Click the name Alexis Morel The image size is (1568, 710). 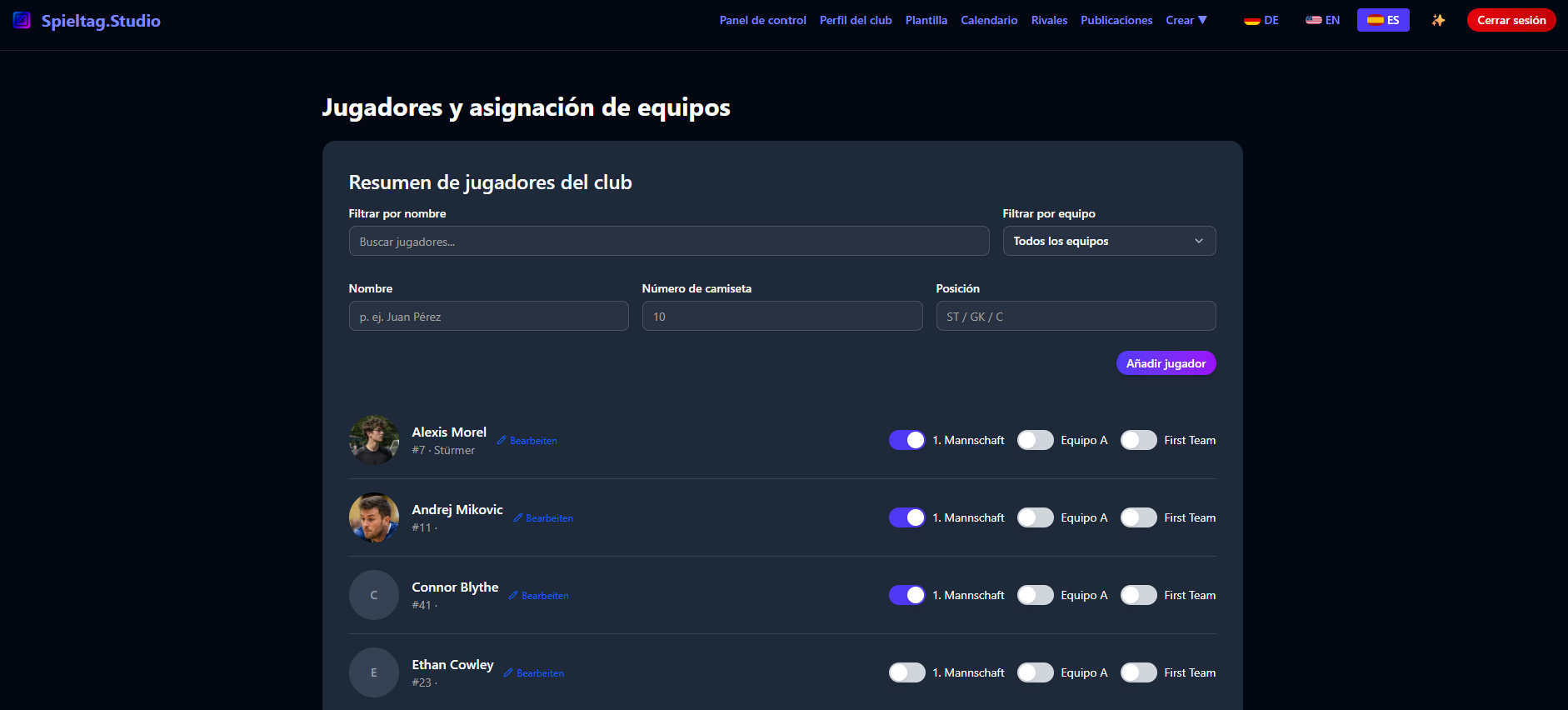coord(449,432)
